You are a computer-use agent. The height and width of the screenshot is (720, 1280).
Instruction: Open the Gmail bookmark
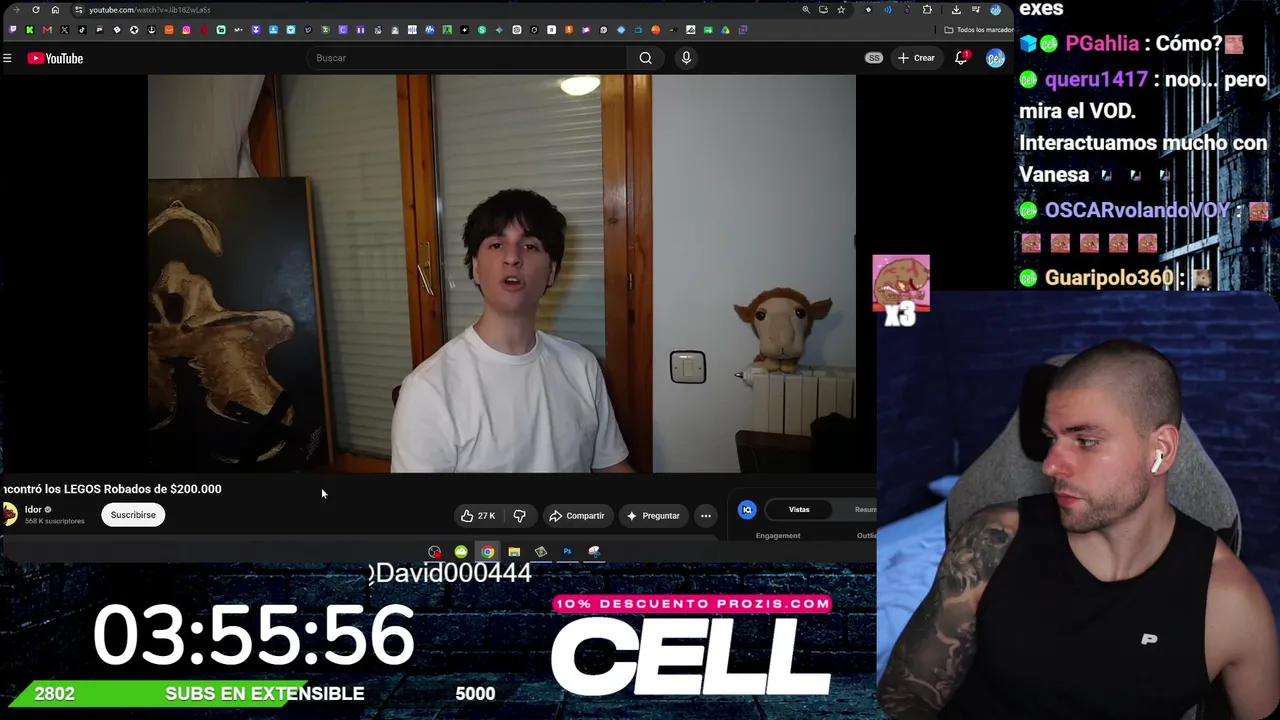coord(47,30)
